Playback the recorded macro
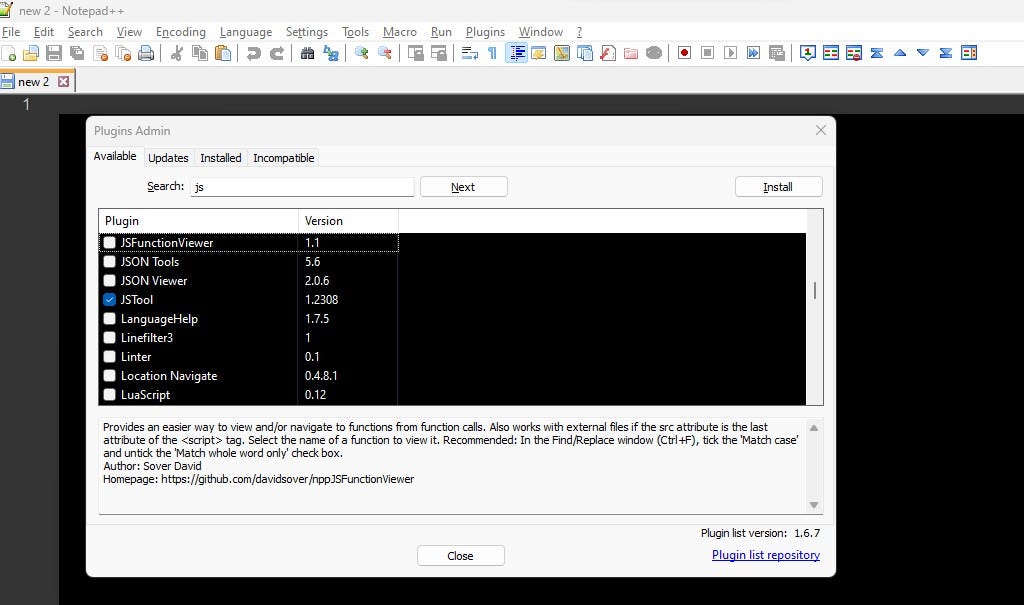 coord(730,53)
